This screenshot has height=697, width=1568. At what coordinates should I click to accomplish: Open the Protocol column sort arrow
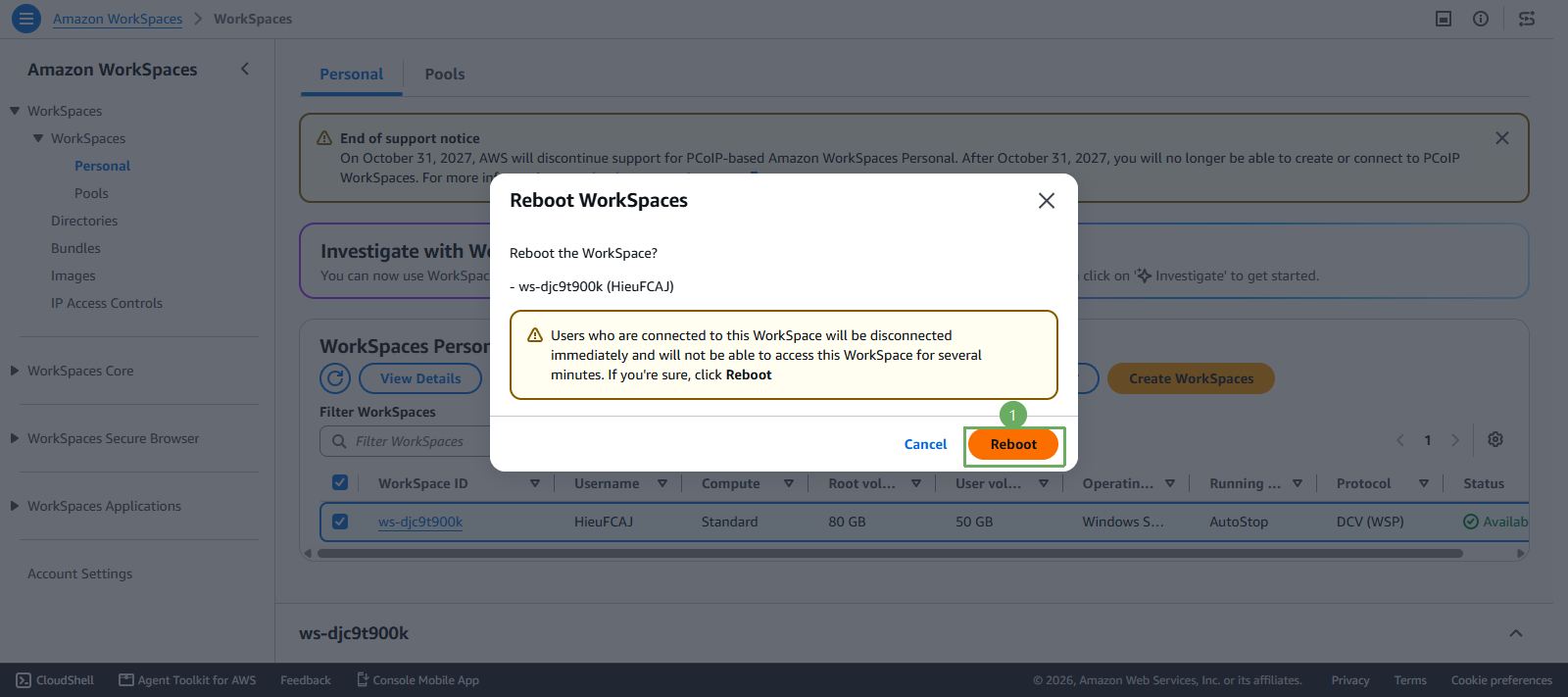[1424, 483]
